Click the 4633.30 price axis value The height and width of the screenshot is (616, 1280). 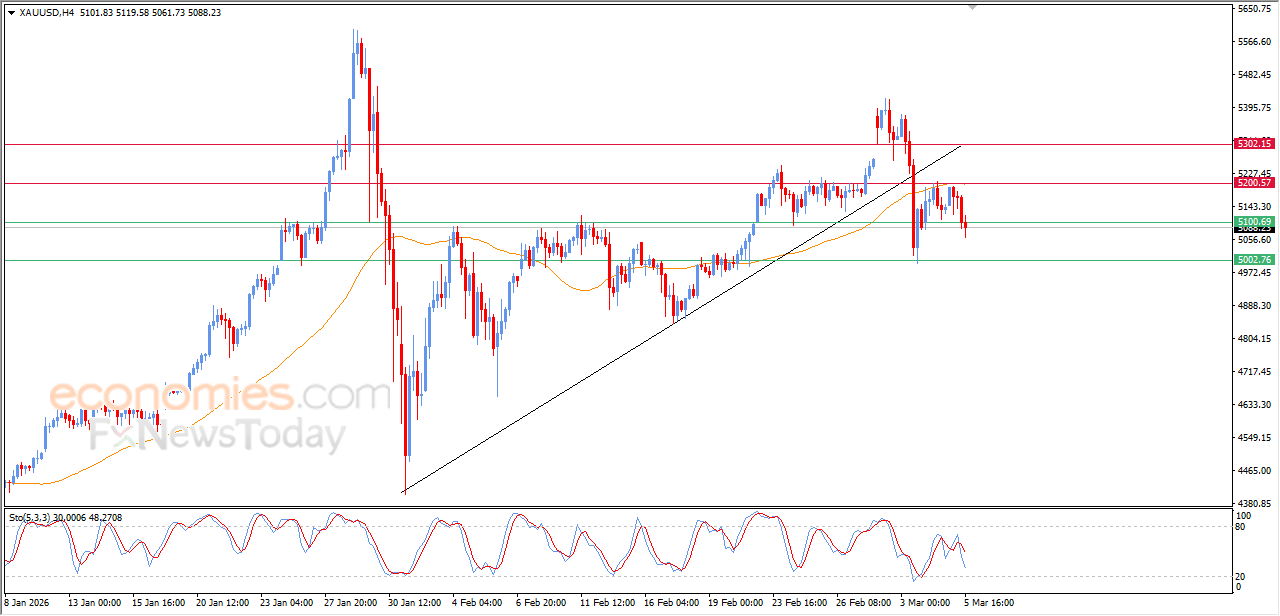pyautogui.click(x=1255, y=404)
